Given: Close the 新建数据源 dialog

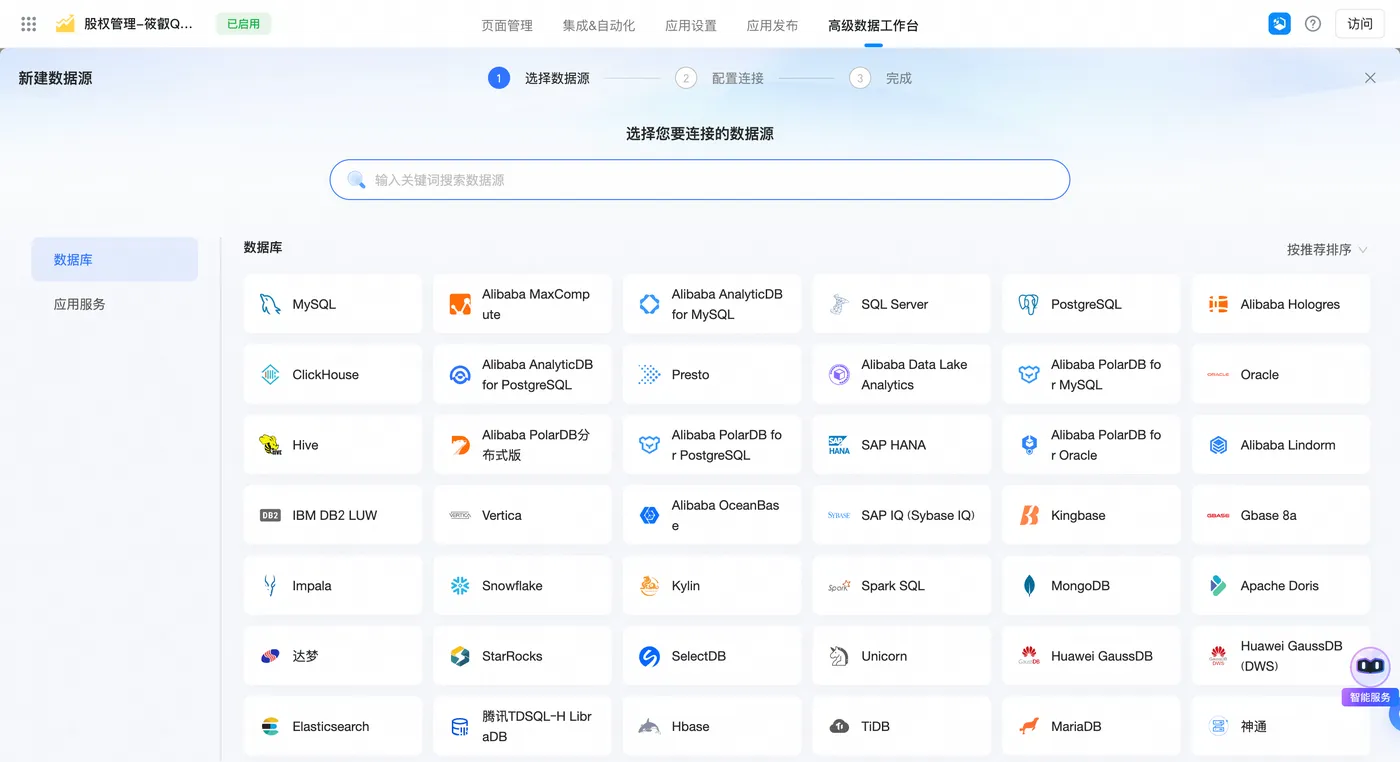Looking at the screenshot, I should [x=1370, y=78].
